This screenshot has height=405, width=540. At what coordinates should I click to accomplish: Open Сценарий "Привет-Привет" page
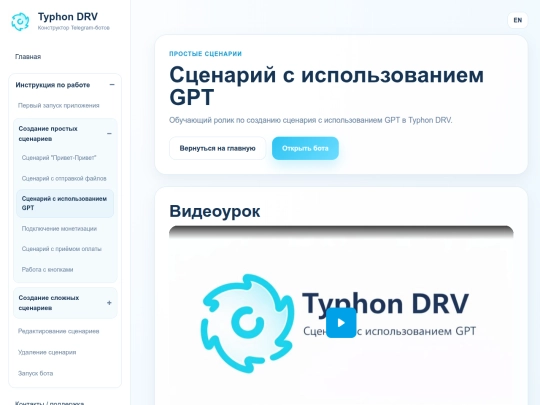point(59,158)
